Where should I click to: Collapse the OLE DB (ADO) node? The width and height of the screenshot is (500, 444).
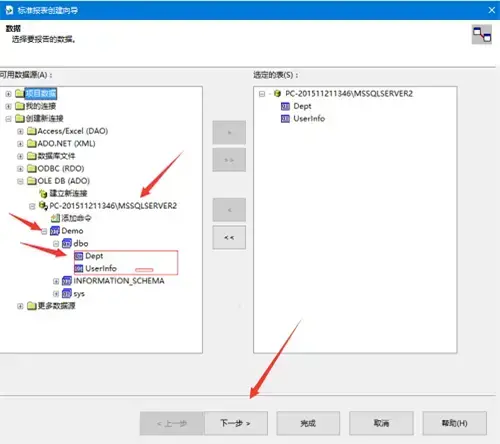coord(20,181)
